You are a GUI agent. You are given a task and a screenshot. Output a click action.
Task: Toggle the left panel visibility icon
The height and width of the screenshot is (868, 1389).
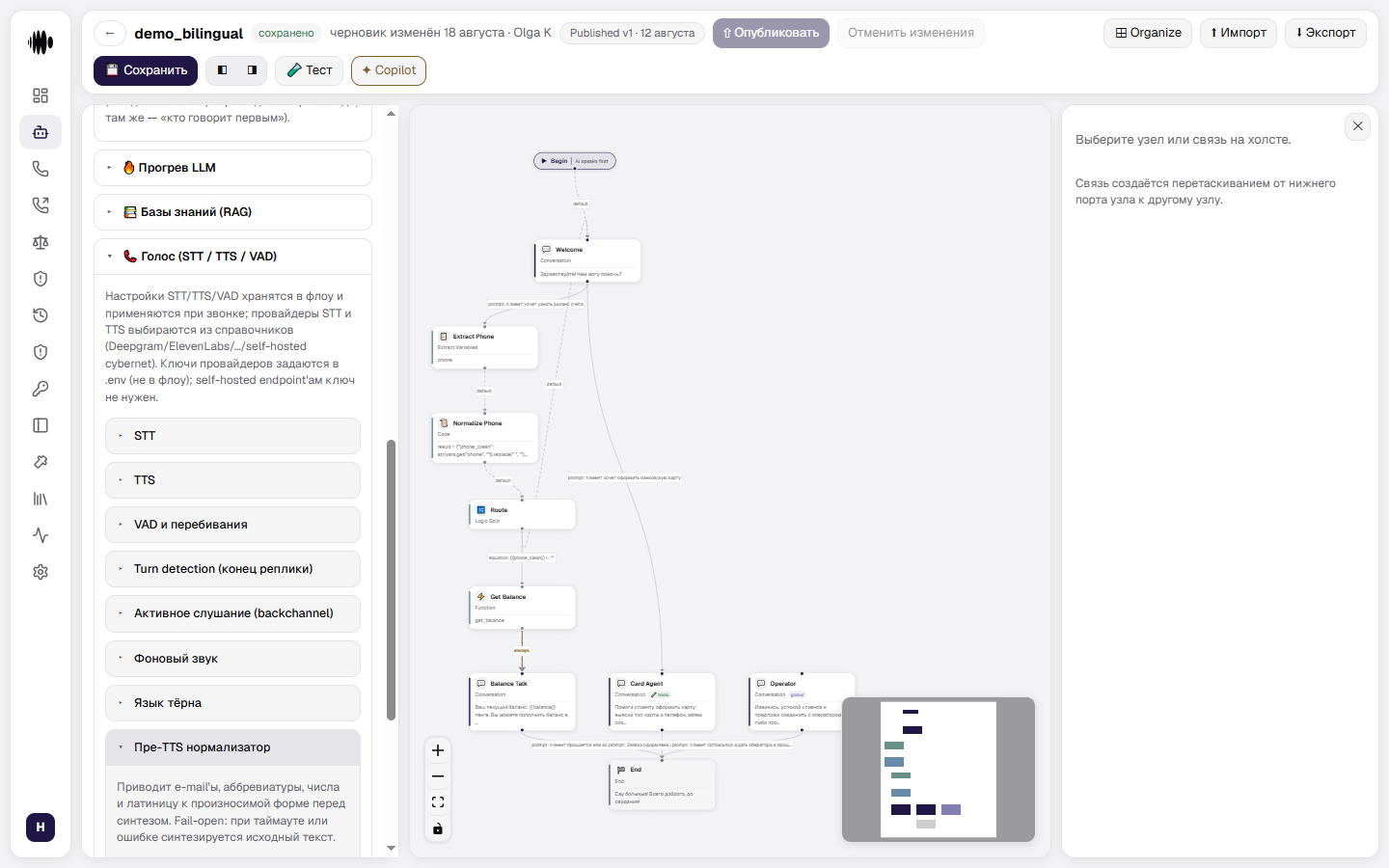click(223, 70)
